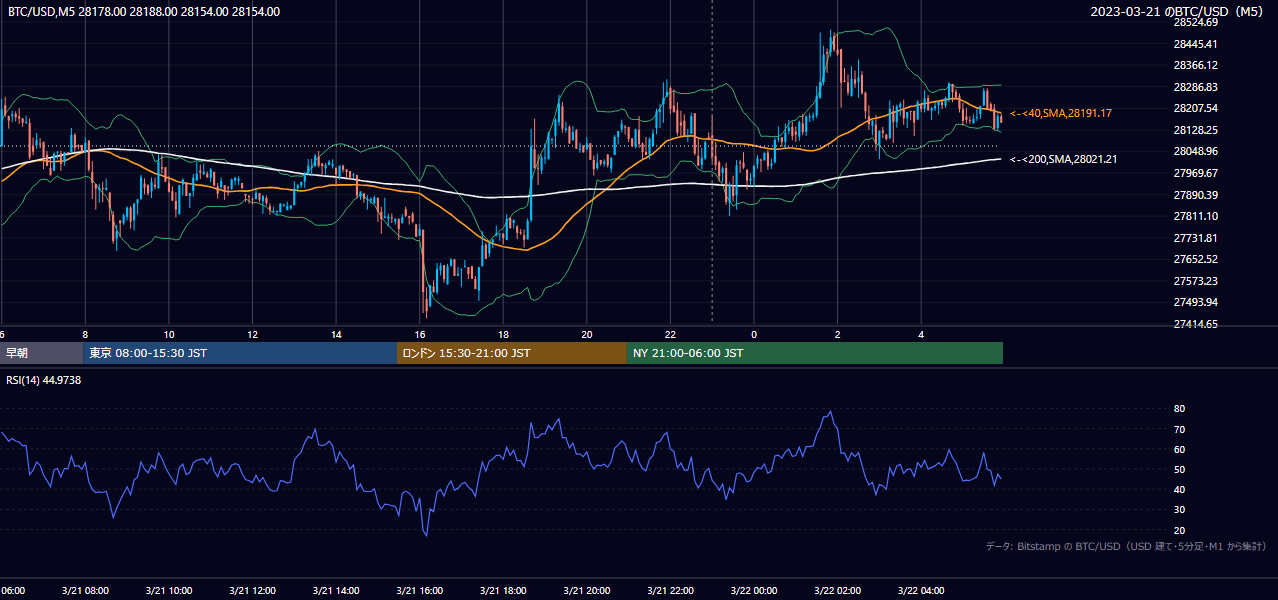Click the 3/21 20:00 time axis label

click(587, 591)
